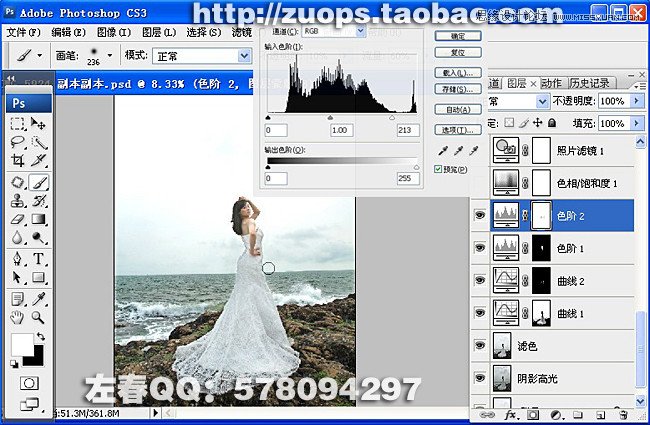Image resolution: width=650 pixels, height=425 pixels.
Task: Click the 确定 button
Action: 458,36
